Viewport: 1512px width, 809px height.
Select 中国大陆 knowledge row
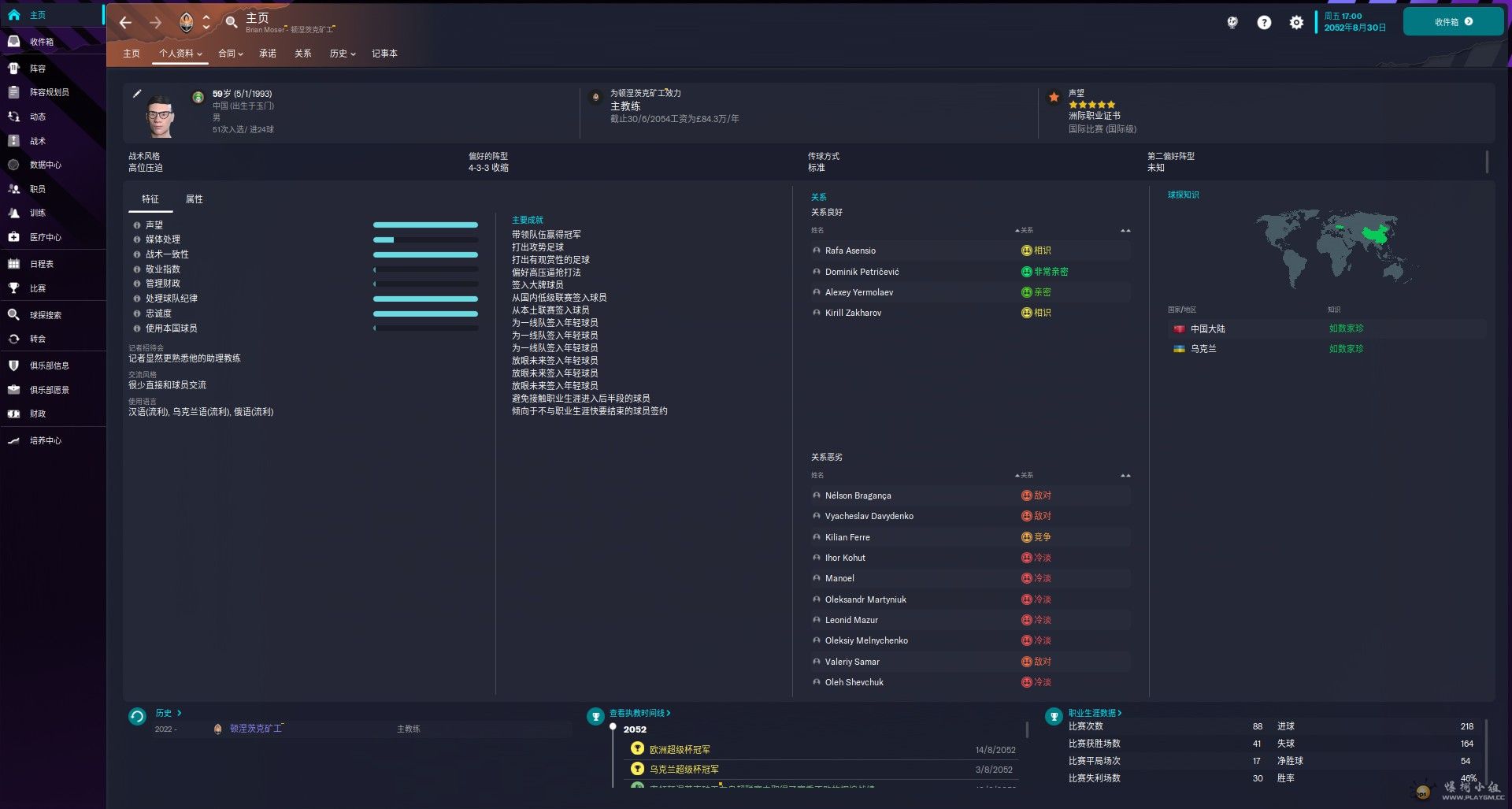click(1326, 329)
